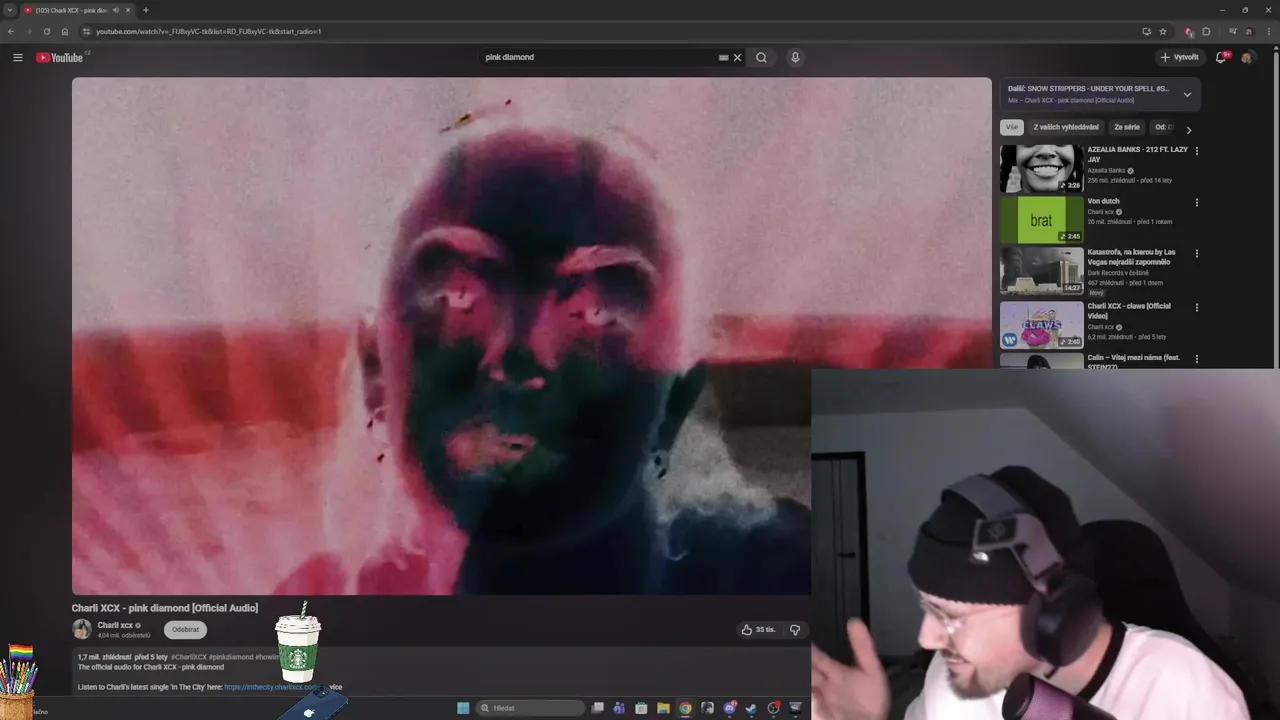The image size is (1280, 720).
Task: Open brat Von dutch thumbnail
Action: (x=1042, y=220)
